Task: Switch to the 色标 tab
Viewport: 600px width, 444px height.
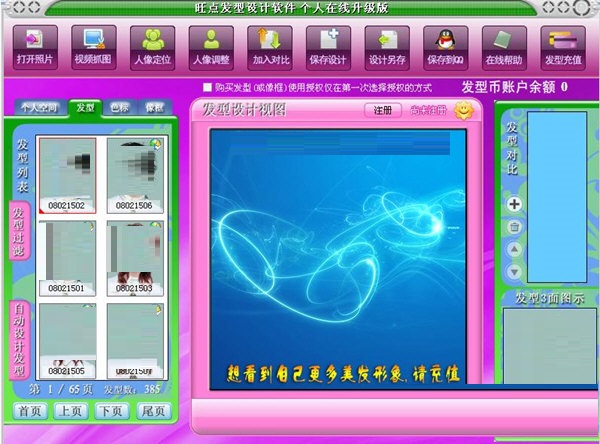Action: tap(119, 108)
